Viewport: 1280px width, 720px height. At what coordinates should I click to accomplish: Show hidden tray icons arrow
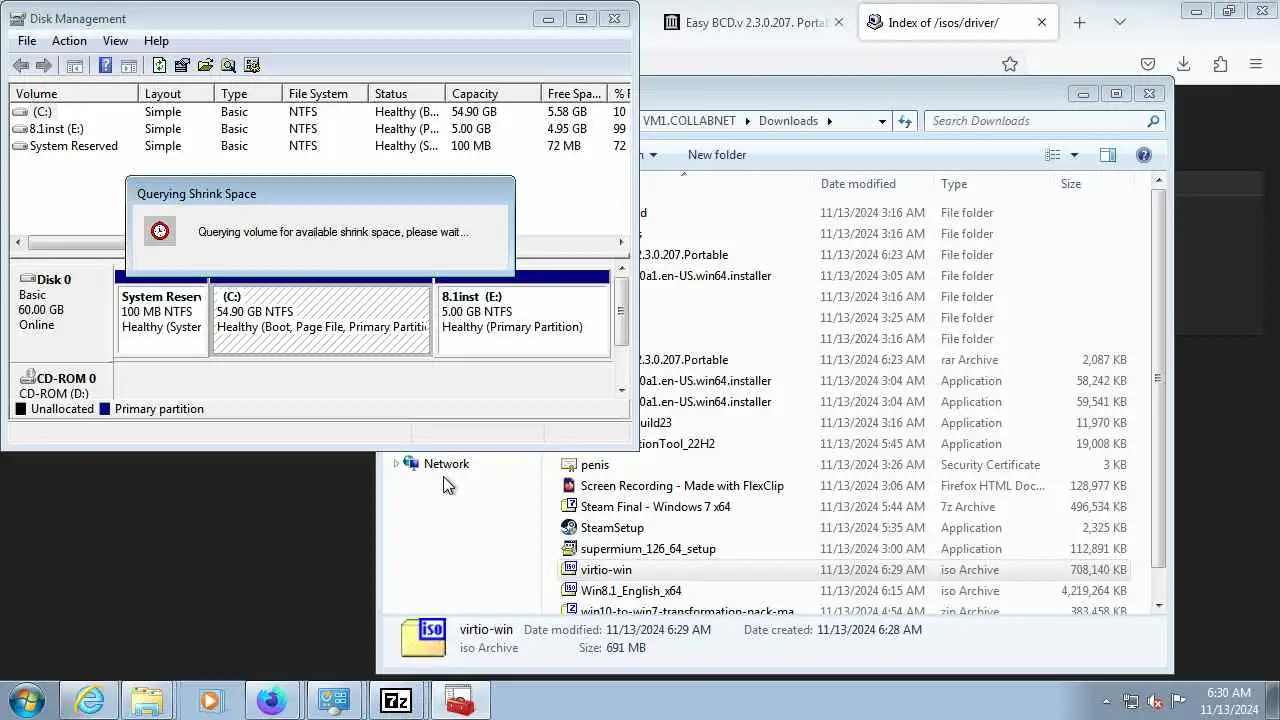1106,701
